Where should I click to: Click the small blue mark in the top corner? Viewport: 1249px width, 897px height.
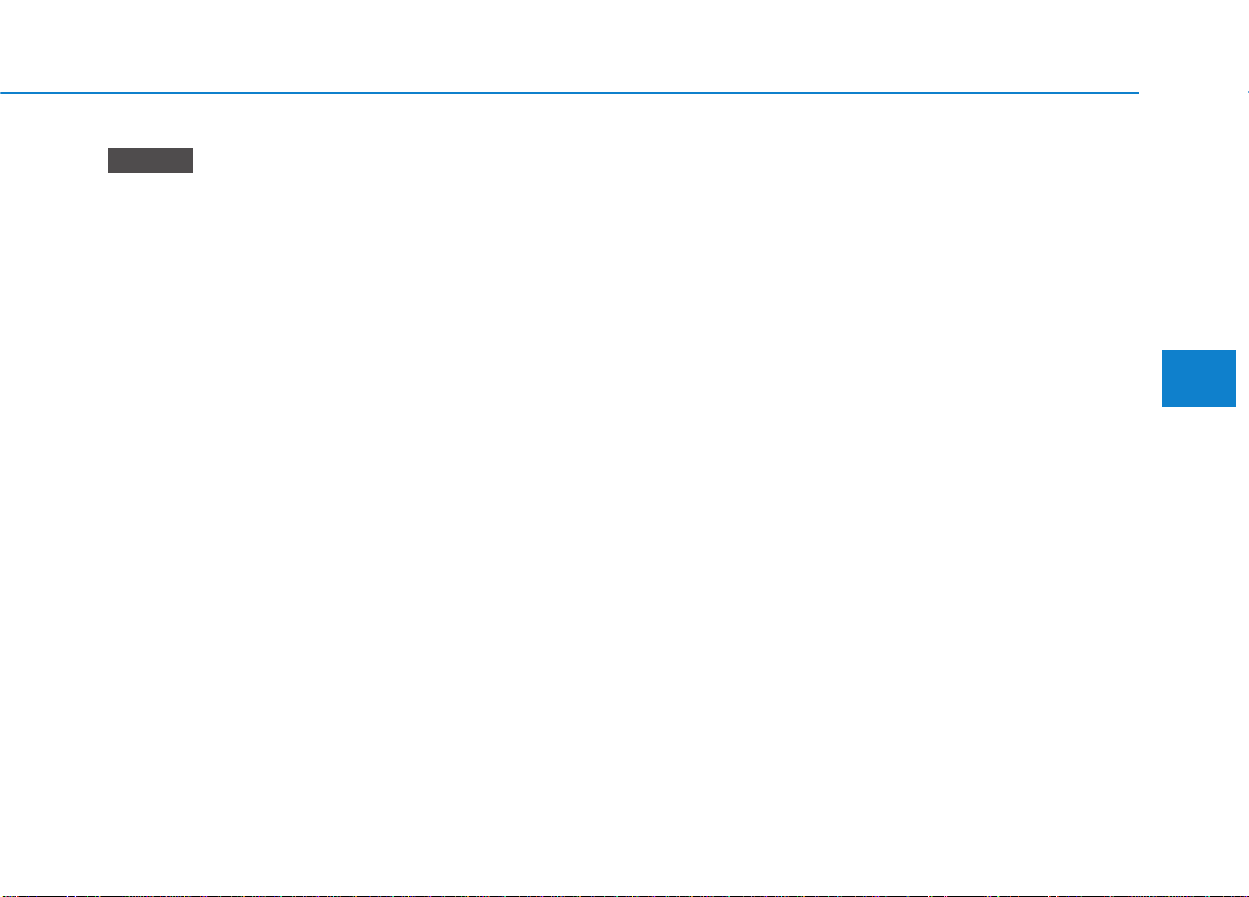click(x=1246, y=93)
